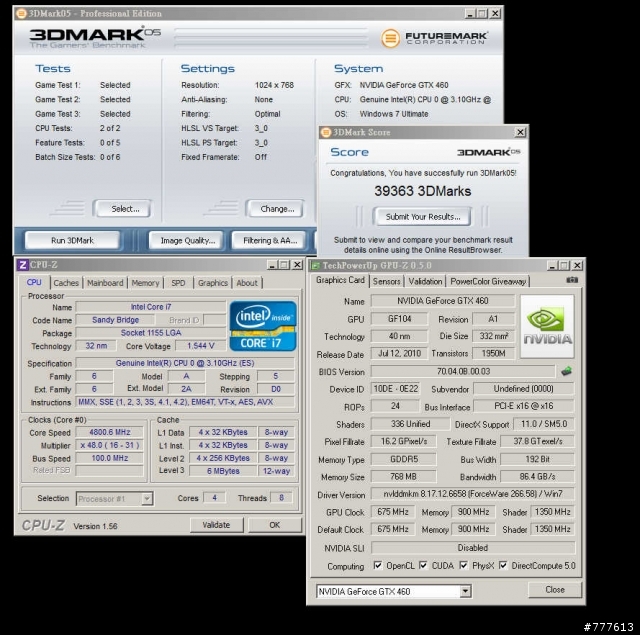Click the Core Speed value 4800.6 MHz
The width and height of the screenshot is (640, 635).
(109, 432)
